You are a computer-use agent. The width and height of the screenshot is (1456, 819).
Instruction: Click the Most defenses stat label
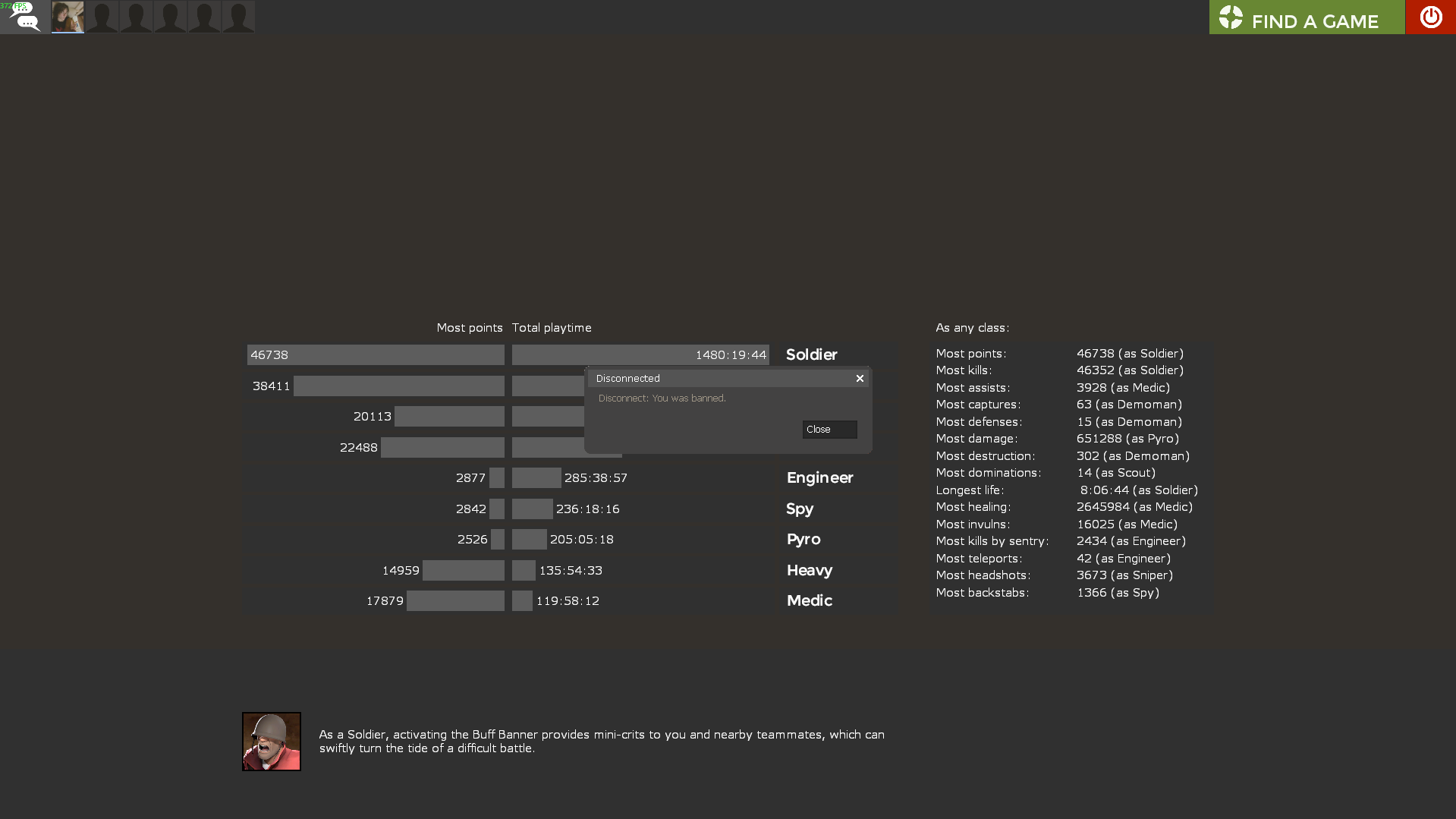(x=979, y=421)
